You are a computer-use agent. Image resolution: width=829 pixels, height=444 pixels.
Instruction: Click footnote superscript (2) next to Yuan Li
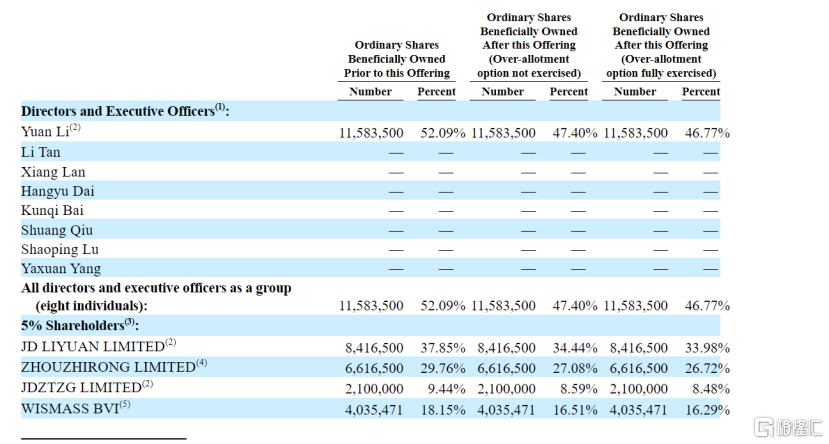74,128
